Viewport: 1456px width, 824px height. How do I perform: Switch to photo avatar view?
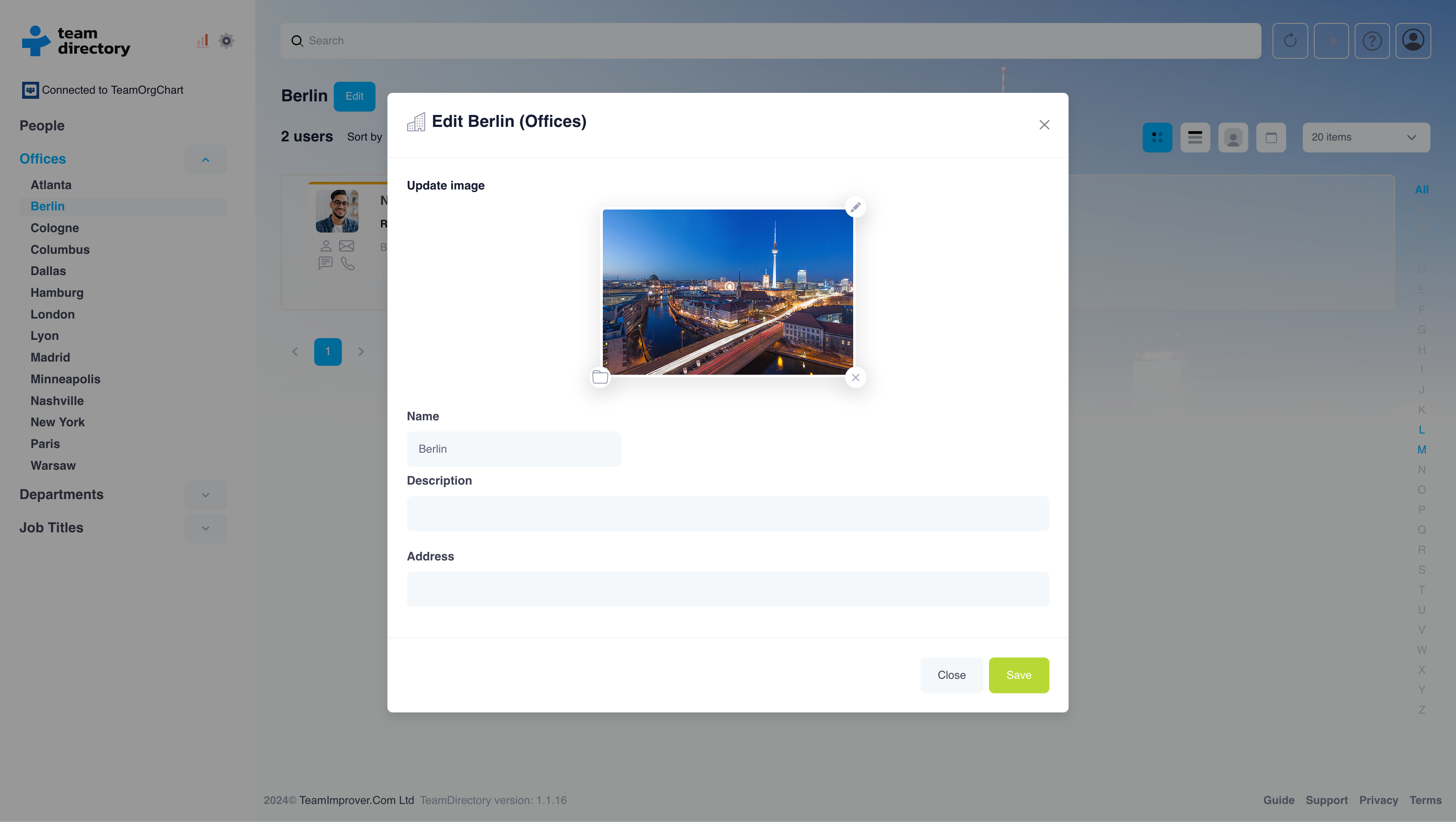tap(1233, 138)
